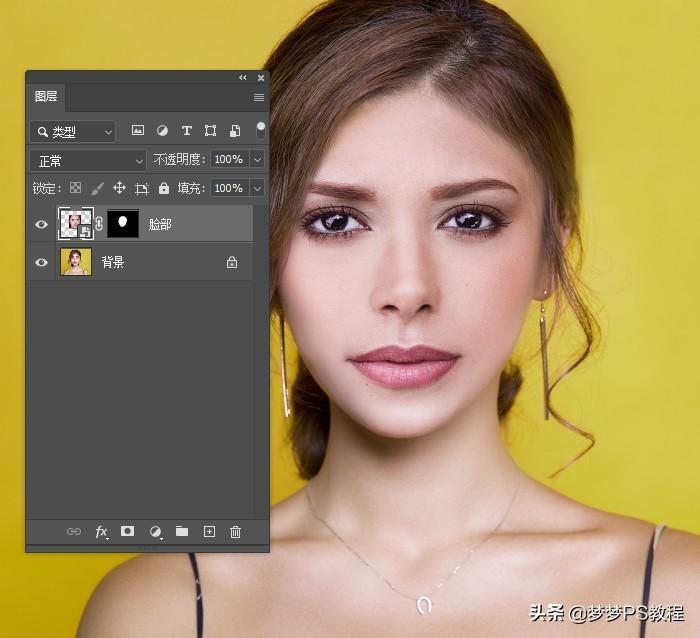This screenshot has width=700, height=638.
Task: Click the create new layer plus icon
Action: [x=209, y=532]
